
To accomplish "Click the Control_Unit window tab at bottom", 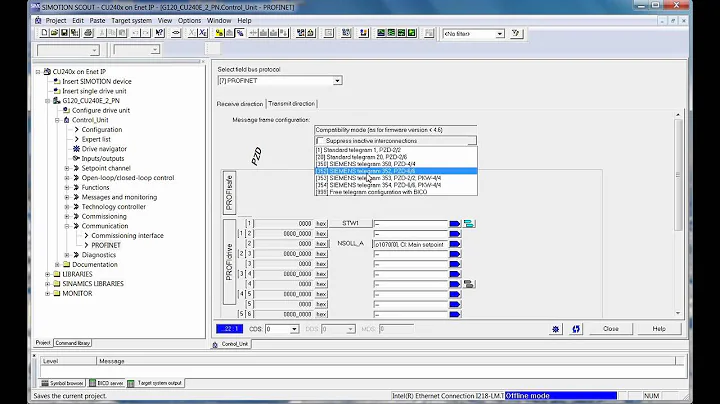I will click(231, 344).
